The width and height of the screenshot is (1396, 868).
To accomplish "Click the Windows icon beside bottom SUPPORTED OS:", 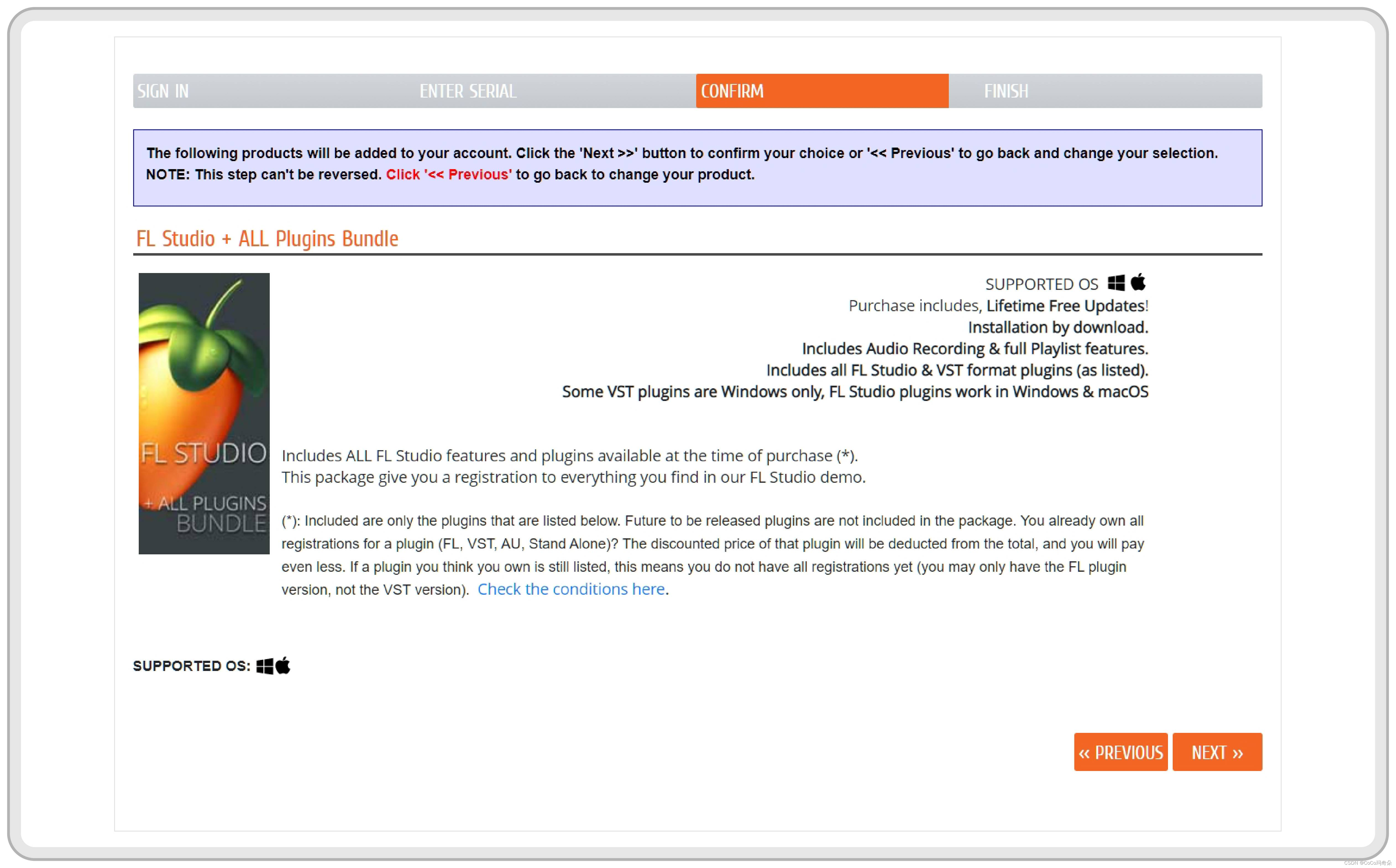I will click(264, 666).
